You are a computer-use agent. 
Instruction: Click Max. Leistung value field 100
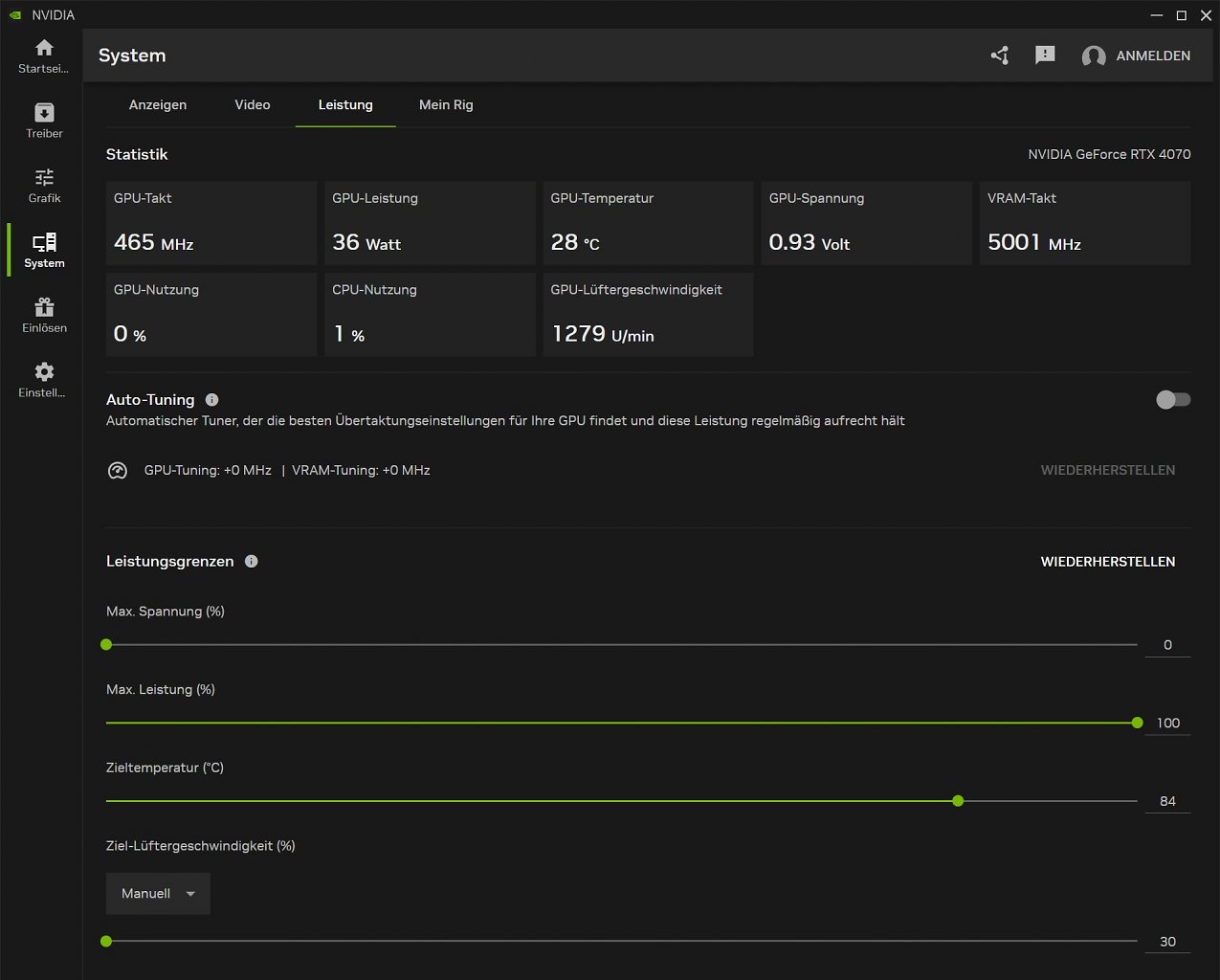tap(1167, 724)
